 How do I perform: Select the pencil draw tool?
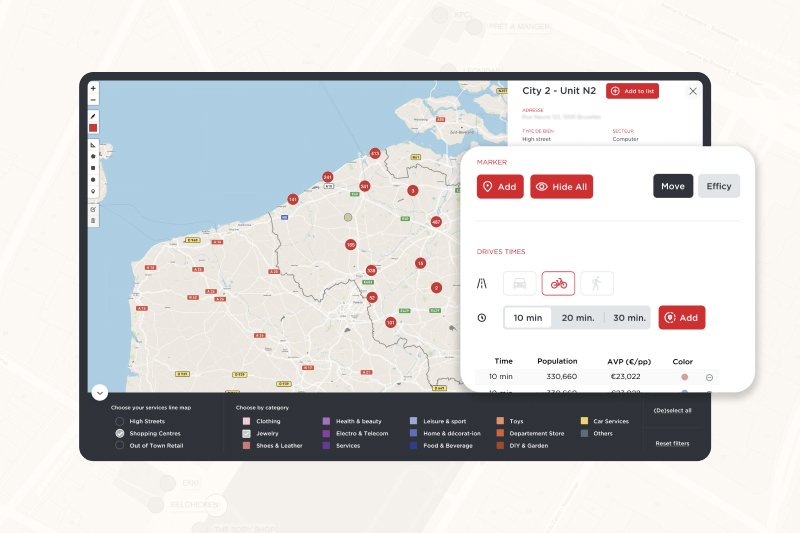93,116
